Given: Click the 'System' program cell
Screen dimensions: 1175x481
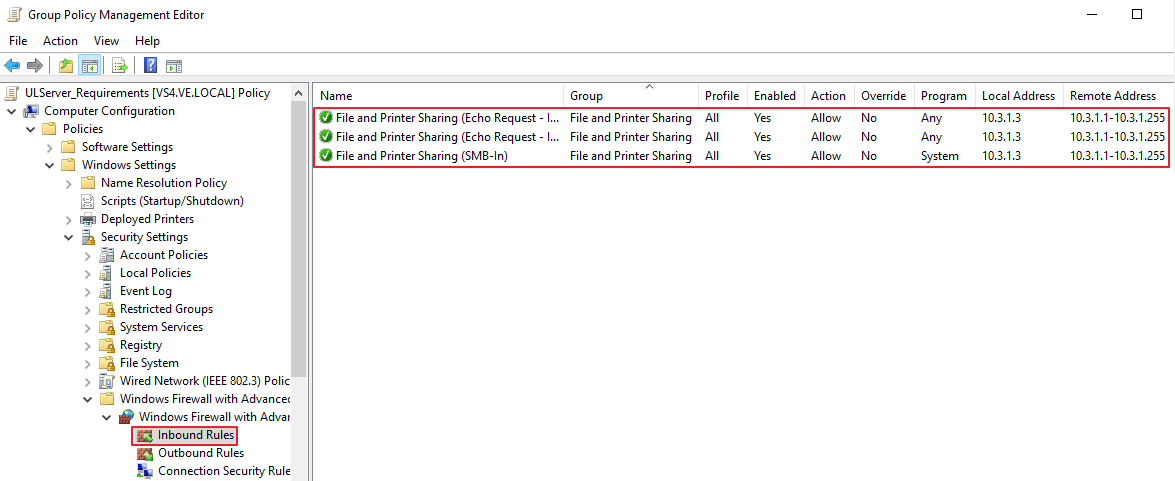Looking at the screenshot, I should pos(939,156).
